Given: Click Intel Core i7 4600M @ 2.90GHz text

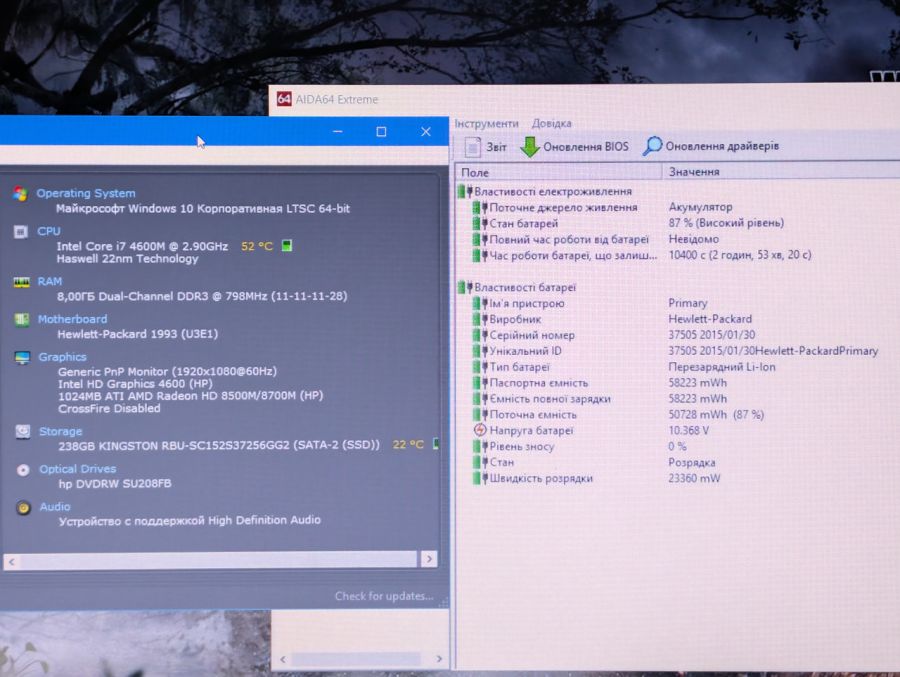Looking at the screenshot, I should pos(142,246).
